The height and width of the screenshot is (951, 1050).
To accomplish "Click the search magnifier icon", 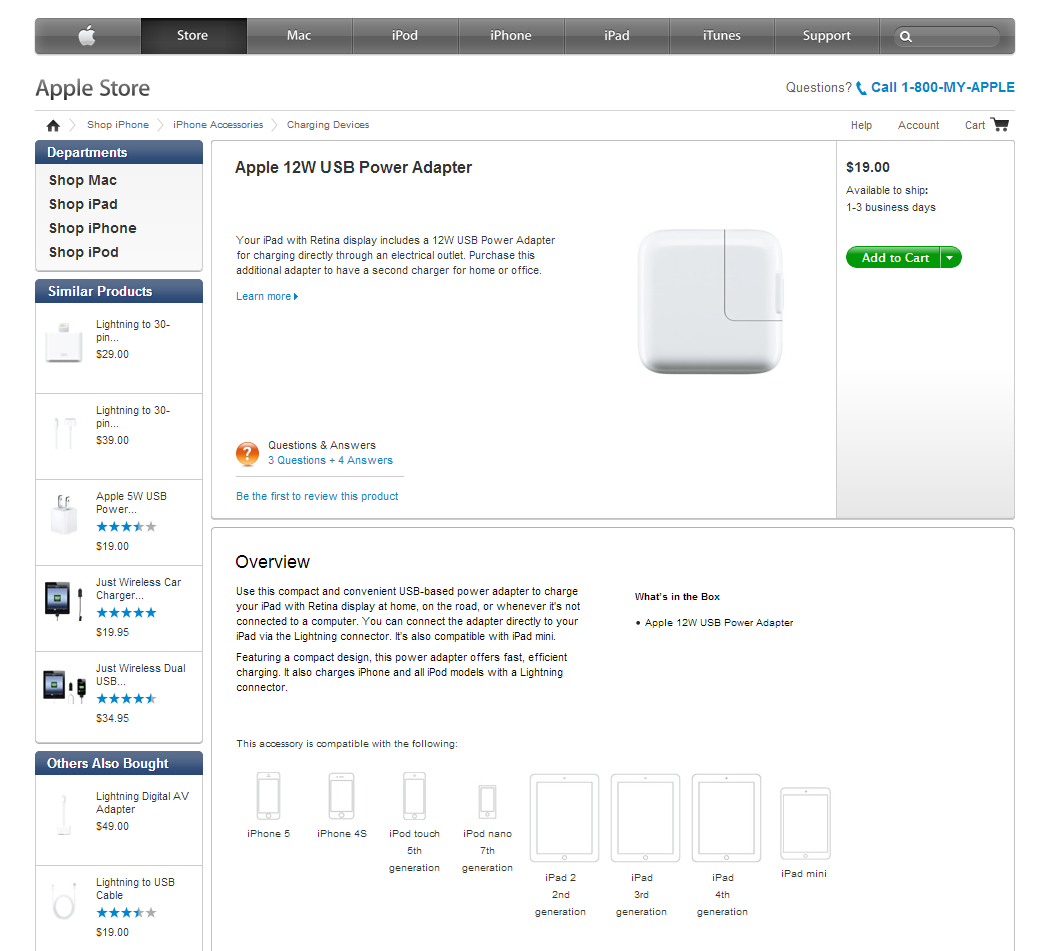I will coord(906,37).
